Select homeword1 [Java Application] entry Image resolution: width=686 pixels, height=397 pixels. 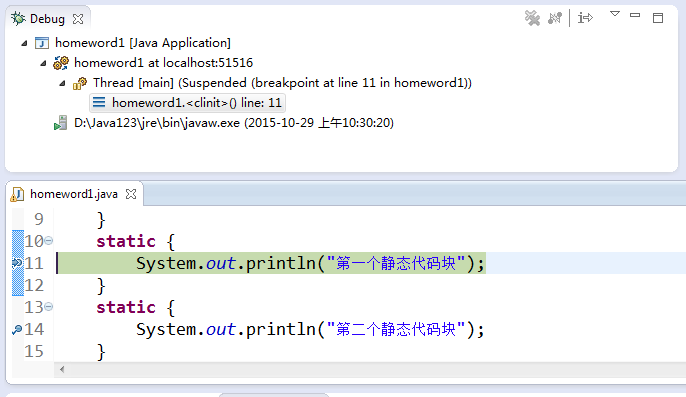(x=143, y=43)
